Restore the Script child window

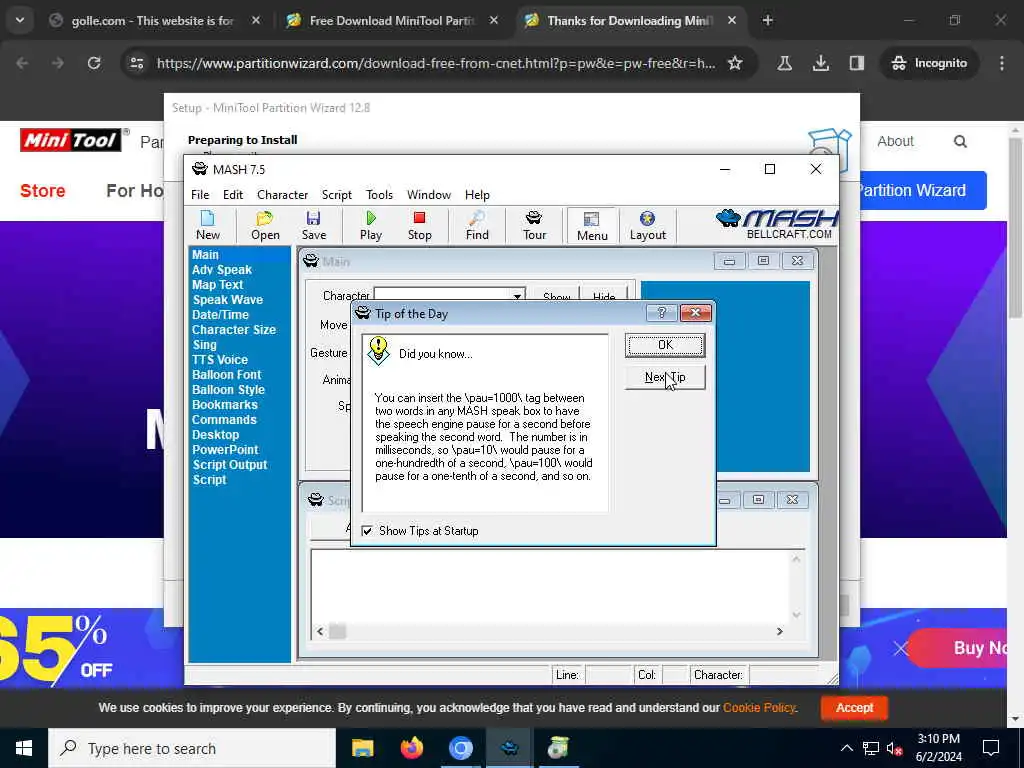(758, 500)
